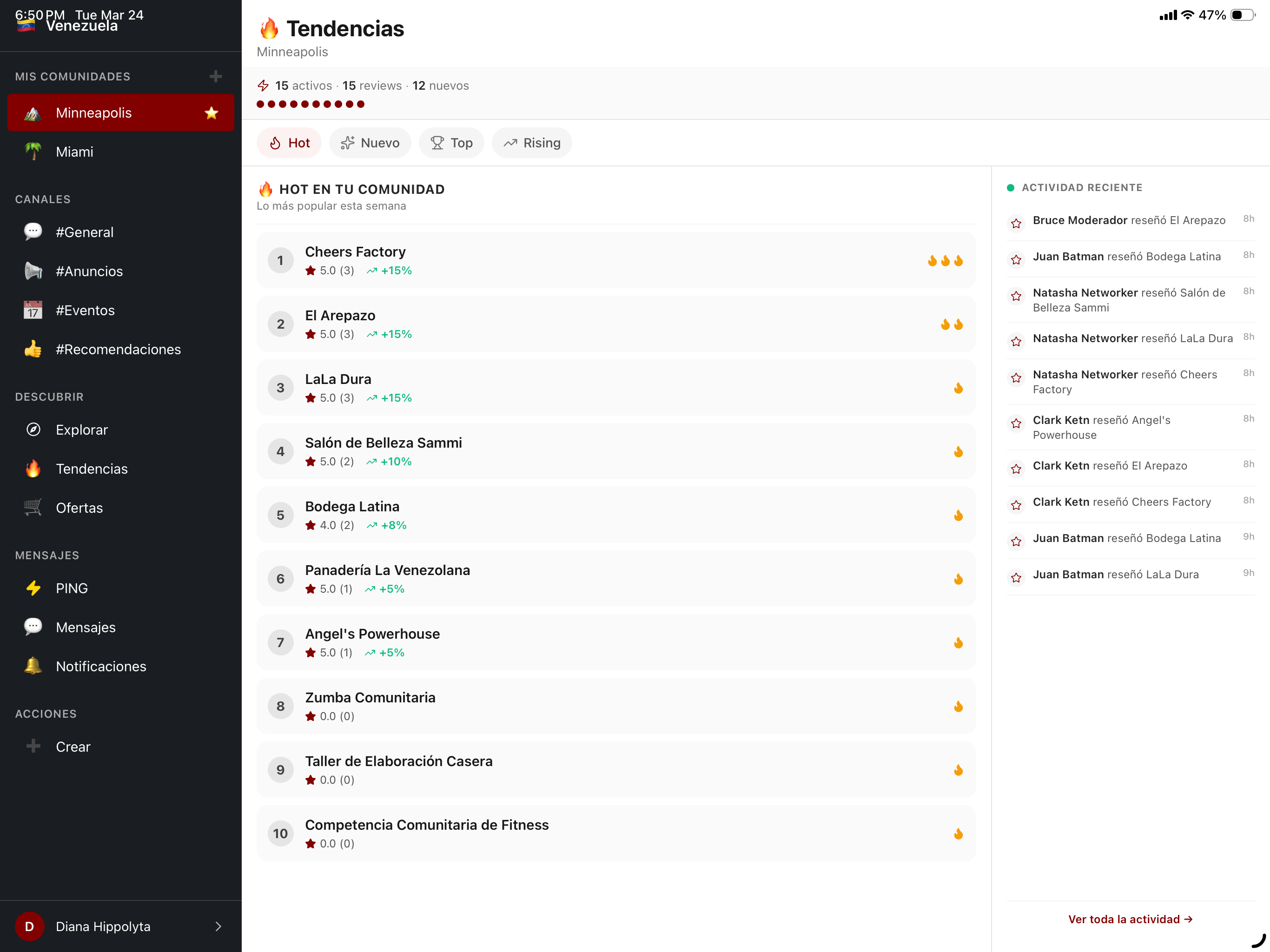Click the Wi-Fi status icon

tap(1187, 15)
